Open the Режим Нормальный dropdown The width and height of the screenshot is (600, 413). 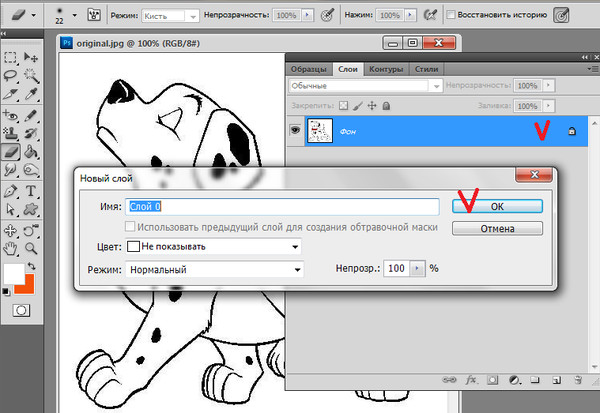pyautogui.click(x=214, y=269)
